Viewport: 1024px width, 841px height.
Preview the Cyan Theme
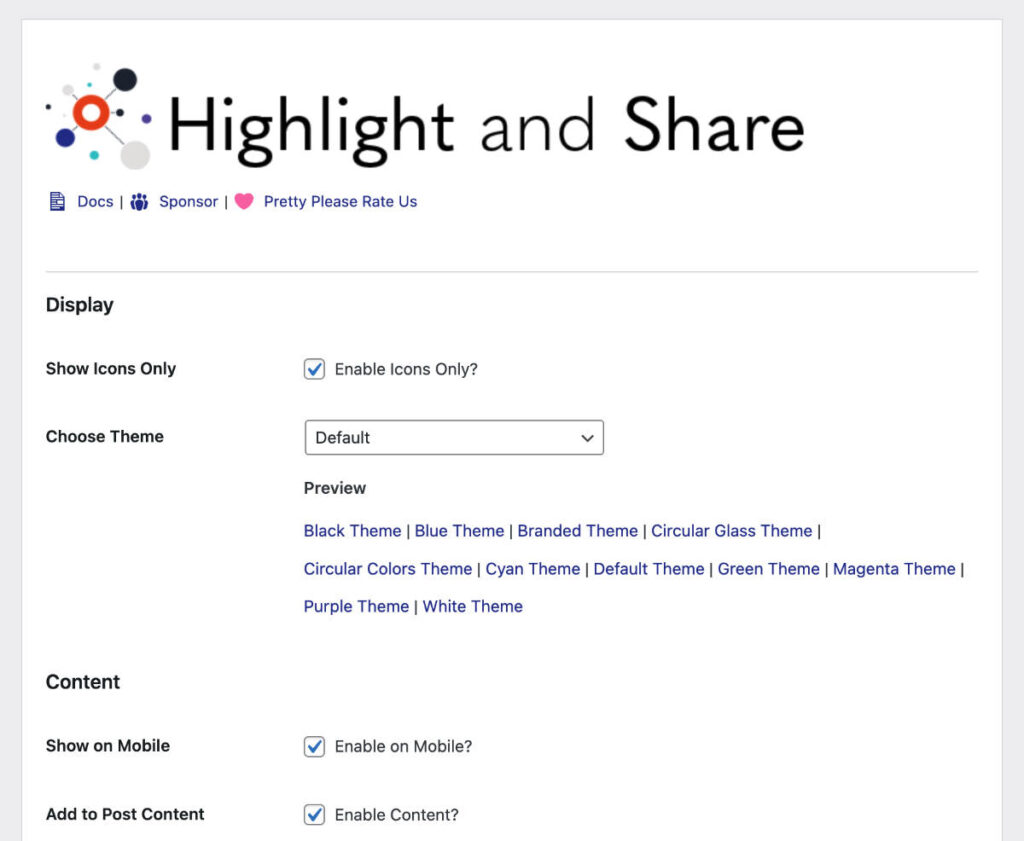click(x=533, y=569)
